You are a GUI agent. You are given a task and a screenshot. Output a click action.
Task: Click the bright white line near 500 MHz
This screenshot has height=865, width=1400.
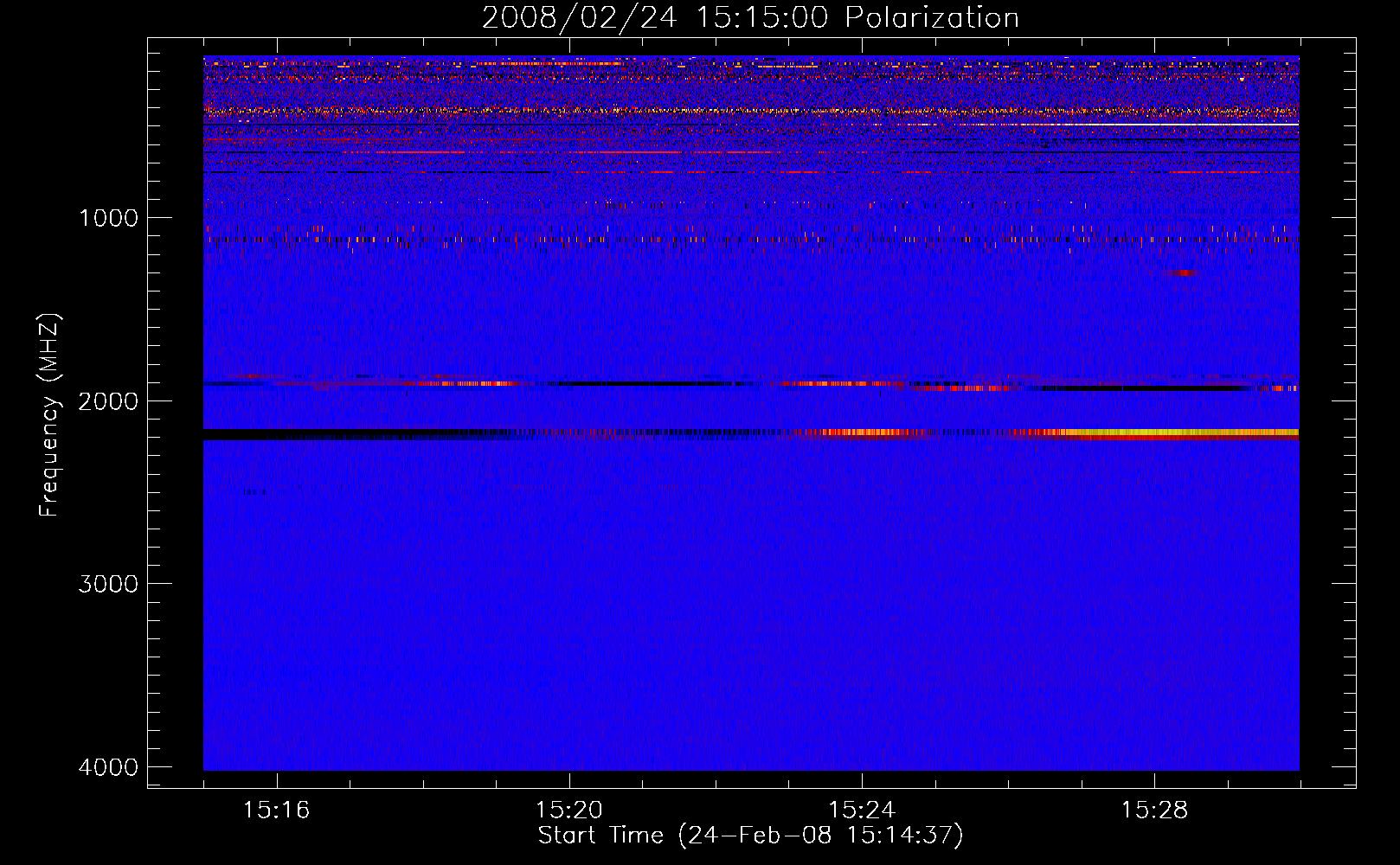tap(1185, 125)
